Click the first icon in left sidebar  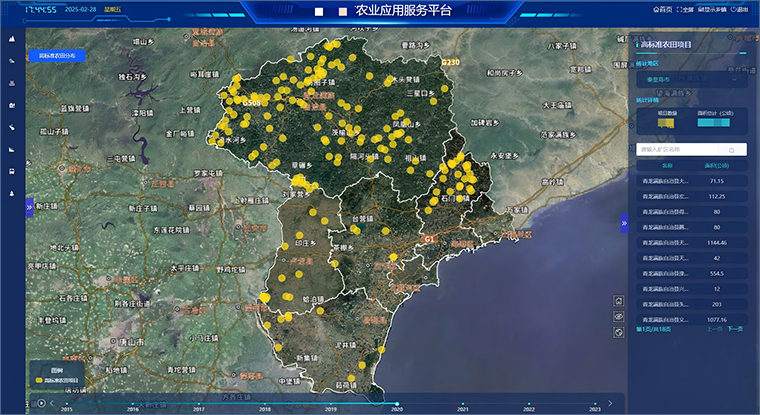(12, 39)
